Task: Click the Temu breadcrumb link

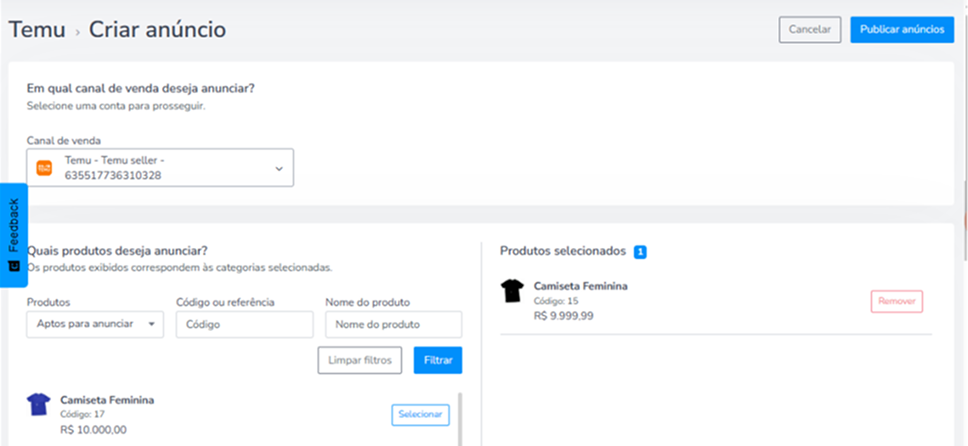Action: (37, 29)
